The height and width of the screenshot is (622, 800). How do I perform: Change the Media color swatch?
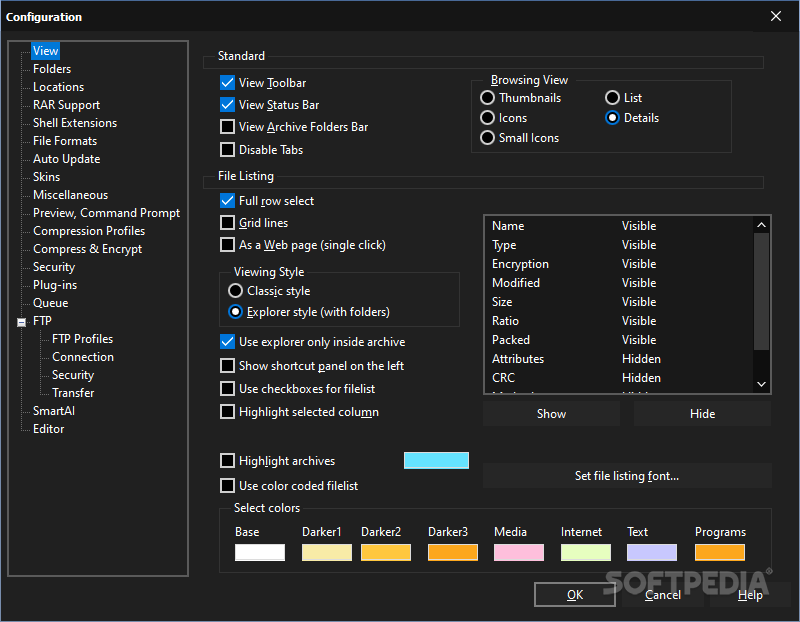[x=519, y=552]
